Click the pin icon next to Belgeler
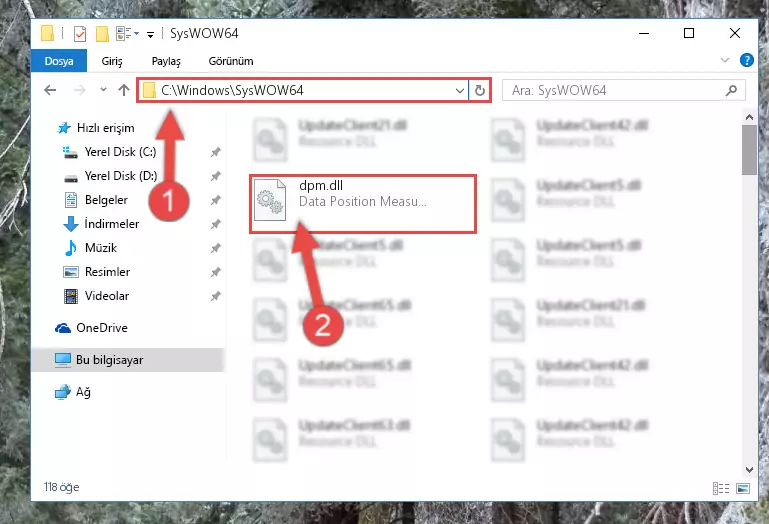The image size is (769, 524). pyautogui.click(x=215, y=200)
